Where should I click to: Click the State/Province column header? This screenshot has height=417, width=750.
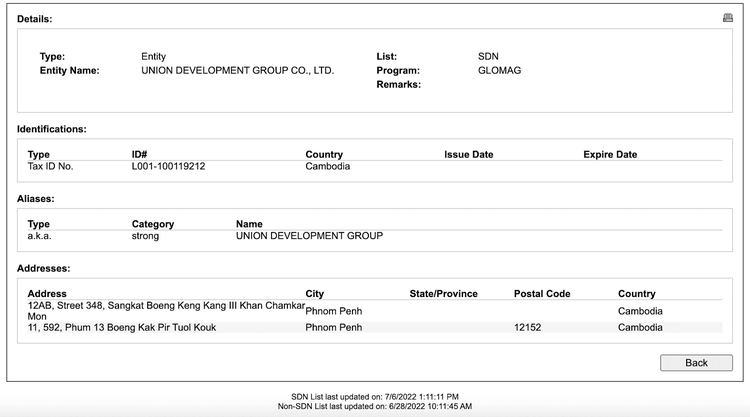click(443, 294)
